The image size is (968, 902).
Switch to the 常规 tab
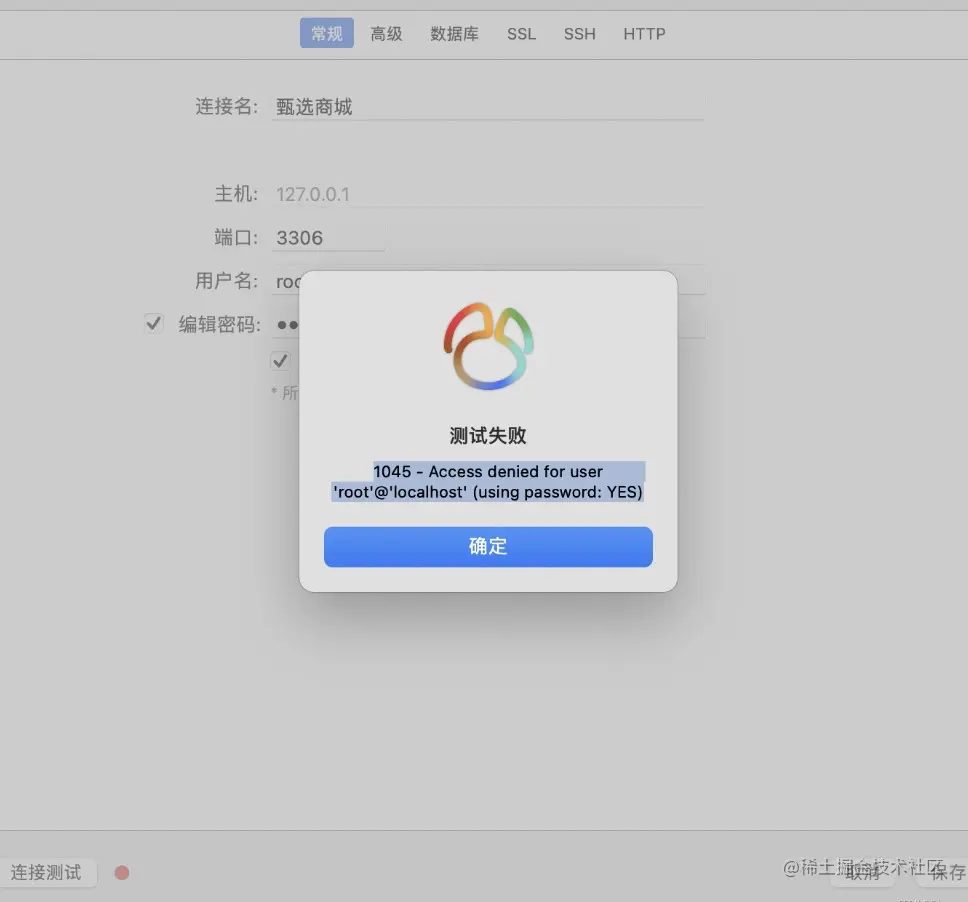(327, 33)
